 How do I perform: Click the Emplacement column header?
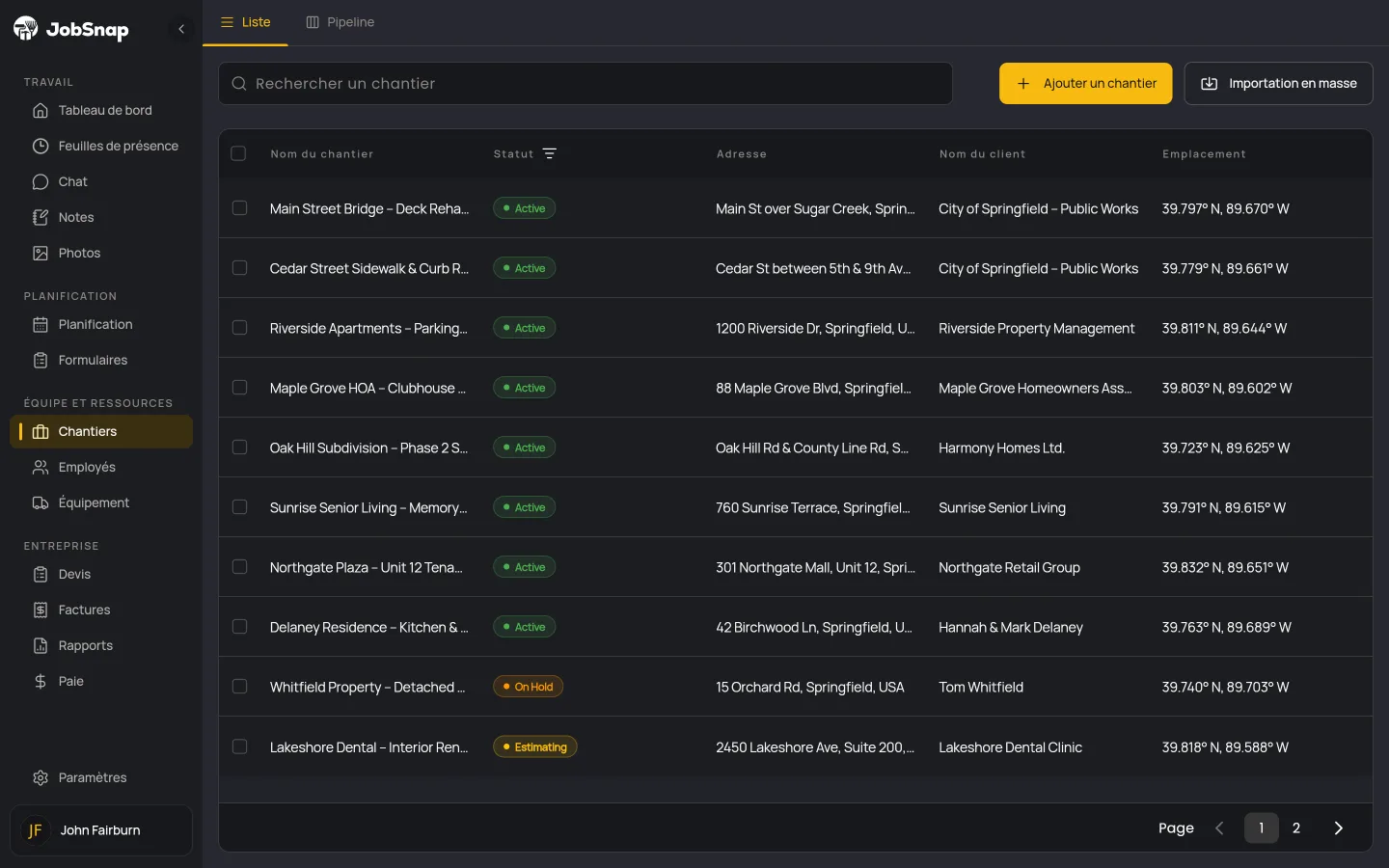1204,154
